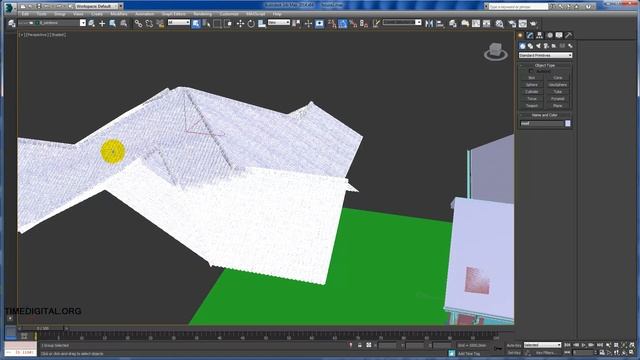Toggle Angle Snap in main toolbar

(x=342, y=24)
